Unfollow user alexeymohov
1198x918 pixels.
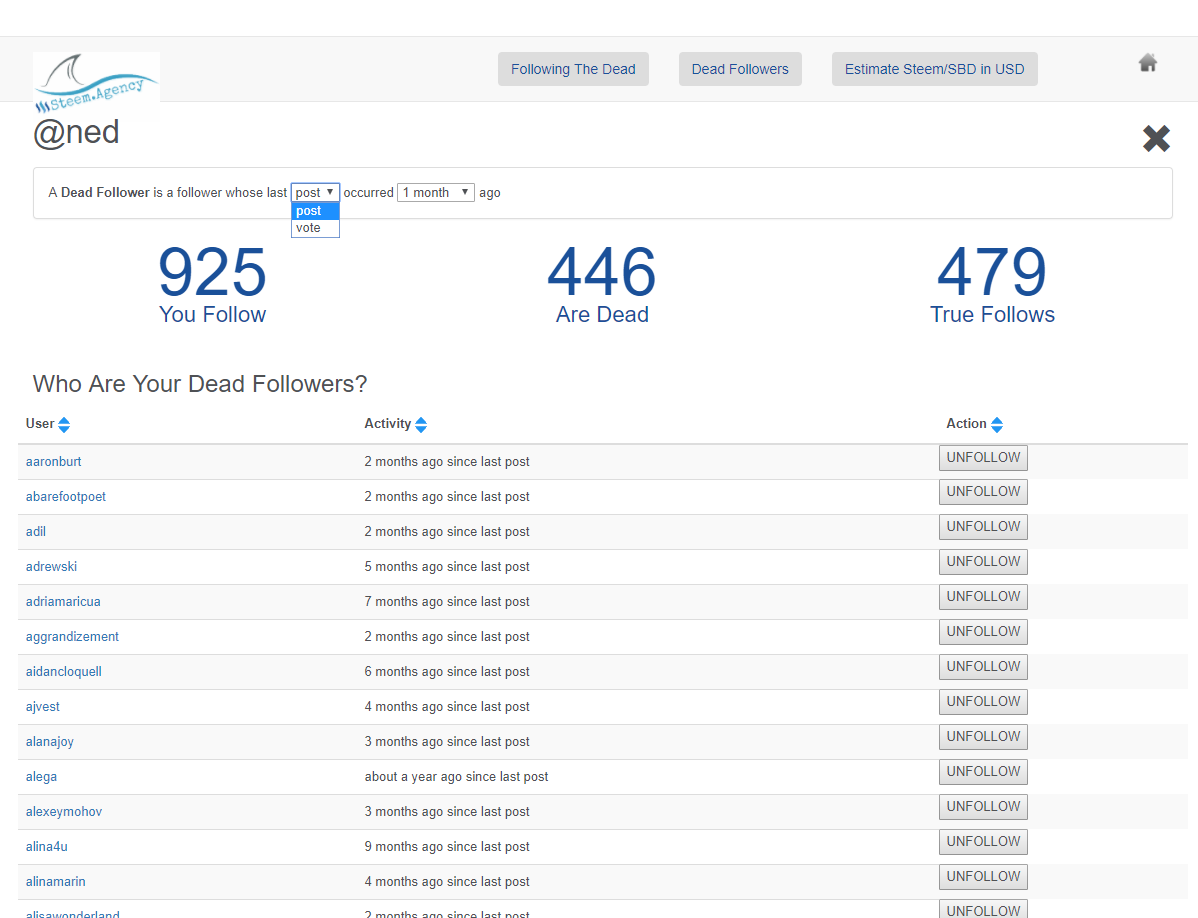coord(983,806)
